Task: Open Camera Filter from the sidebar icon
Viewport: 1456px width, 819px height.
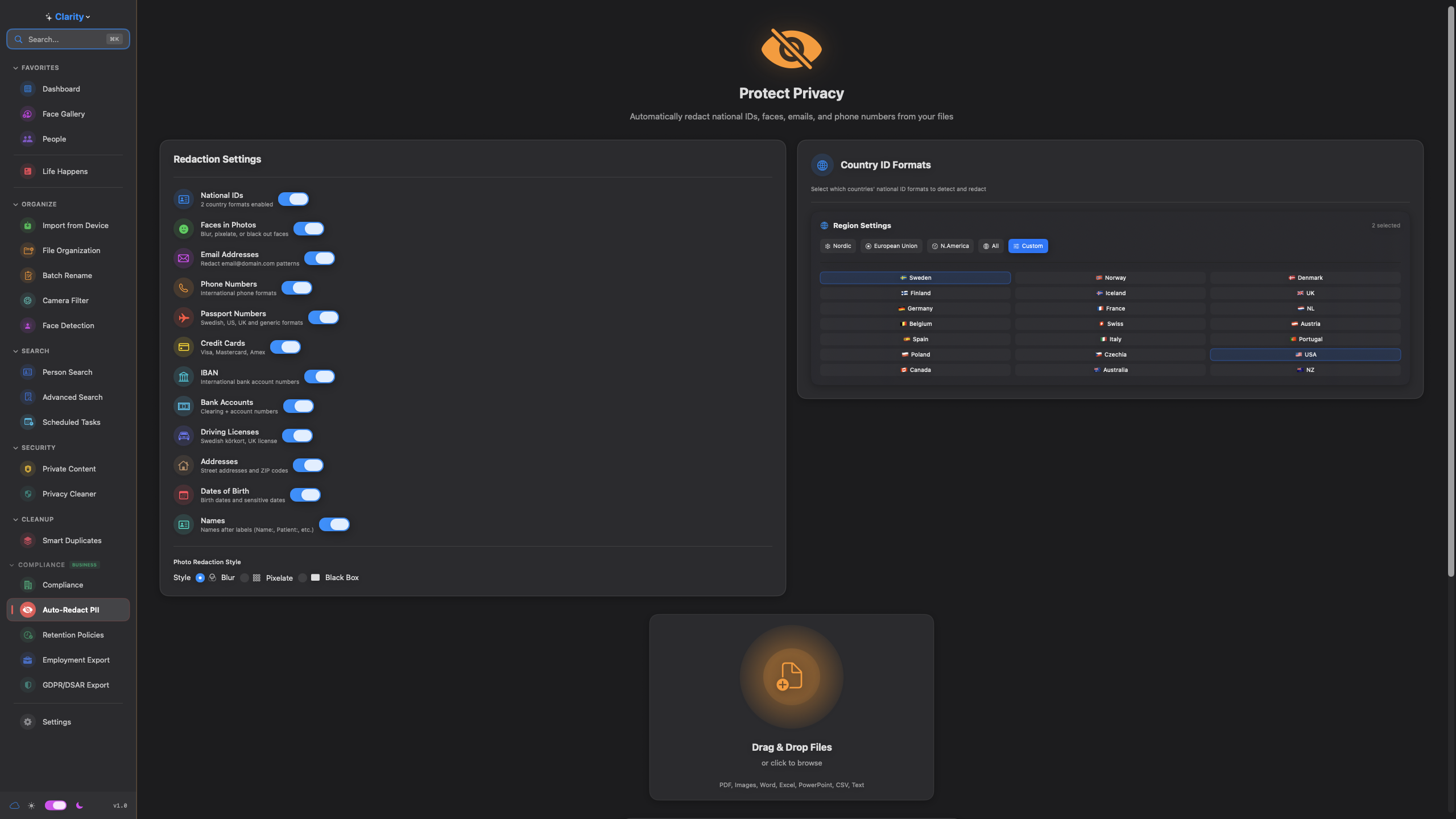Action: point(27,300)
